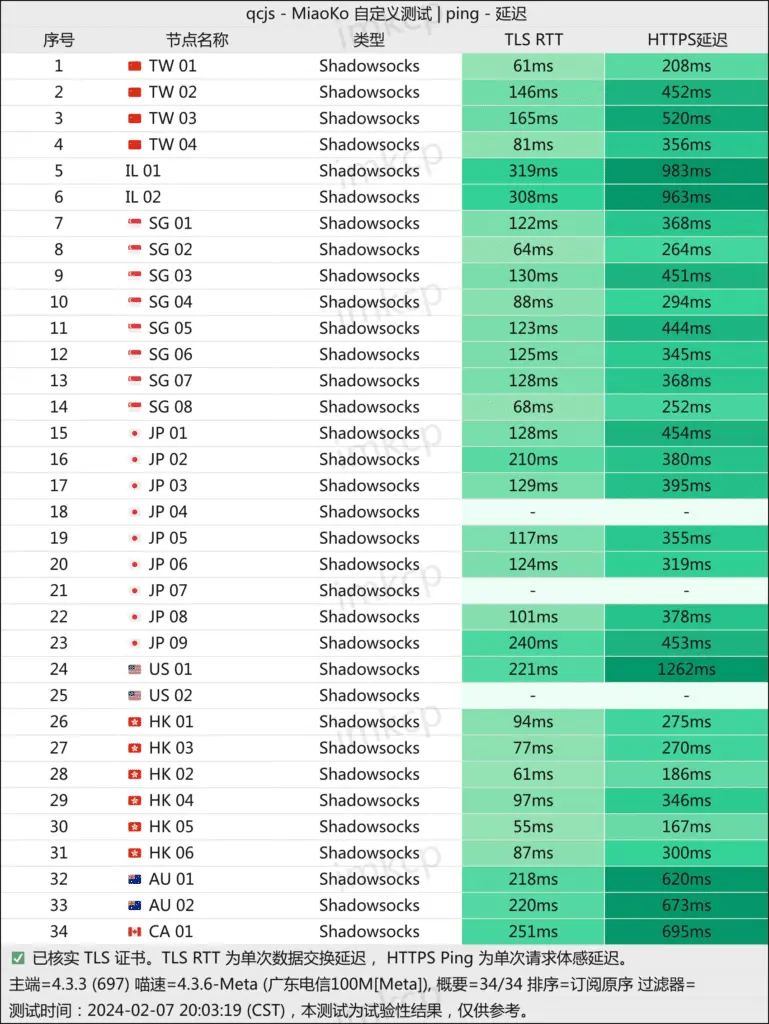The image size is (769, 1024).
Task: Click the IL 01 node name
Action: click(143, 171)
